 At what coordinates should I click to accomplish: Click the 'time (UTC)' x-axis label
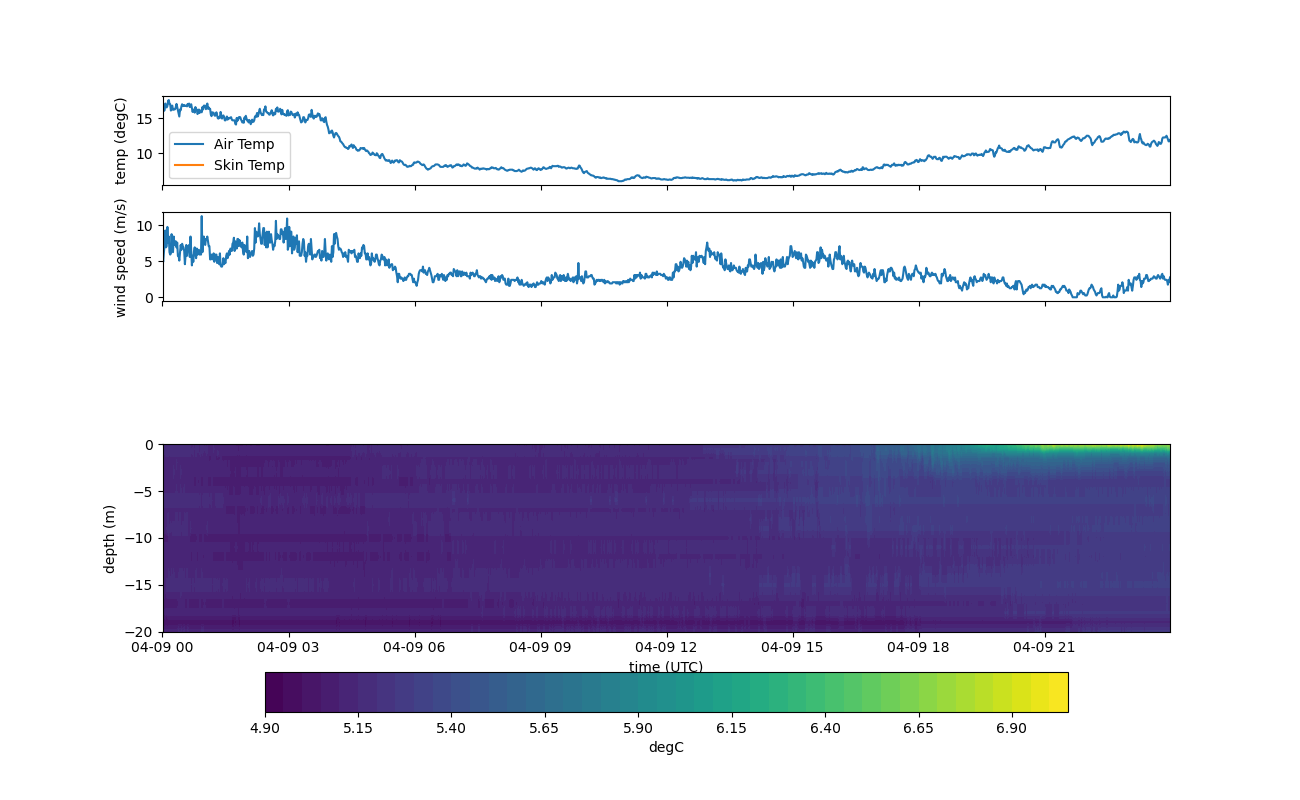pos(666,667)
